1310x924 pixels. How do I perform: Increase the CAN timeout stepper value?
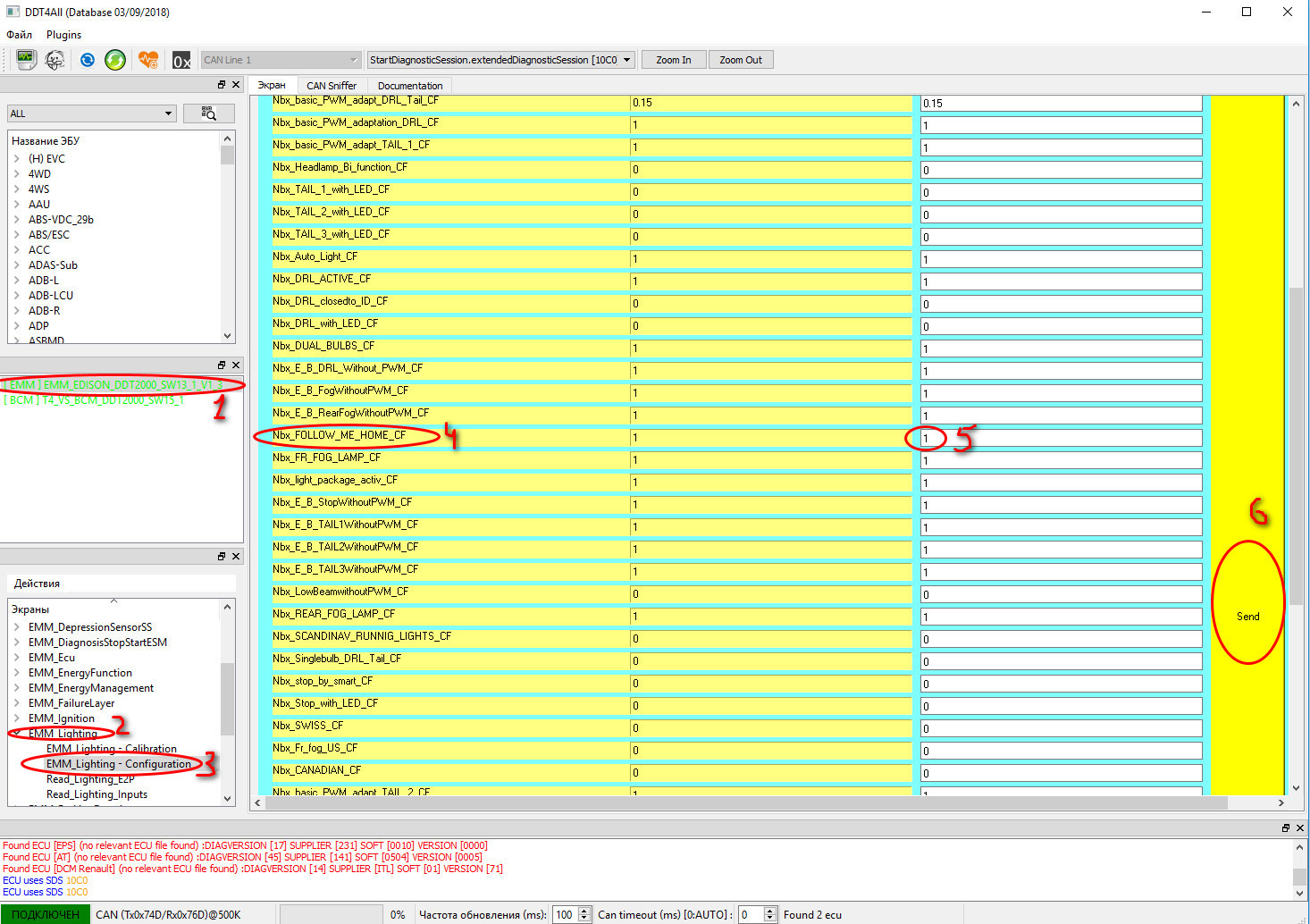[770, 911]
